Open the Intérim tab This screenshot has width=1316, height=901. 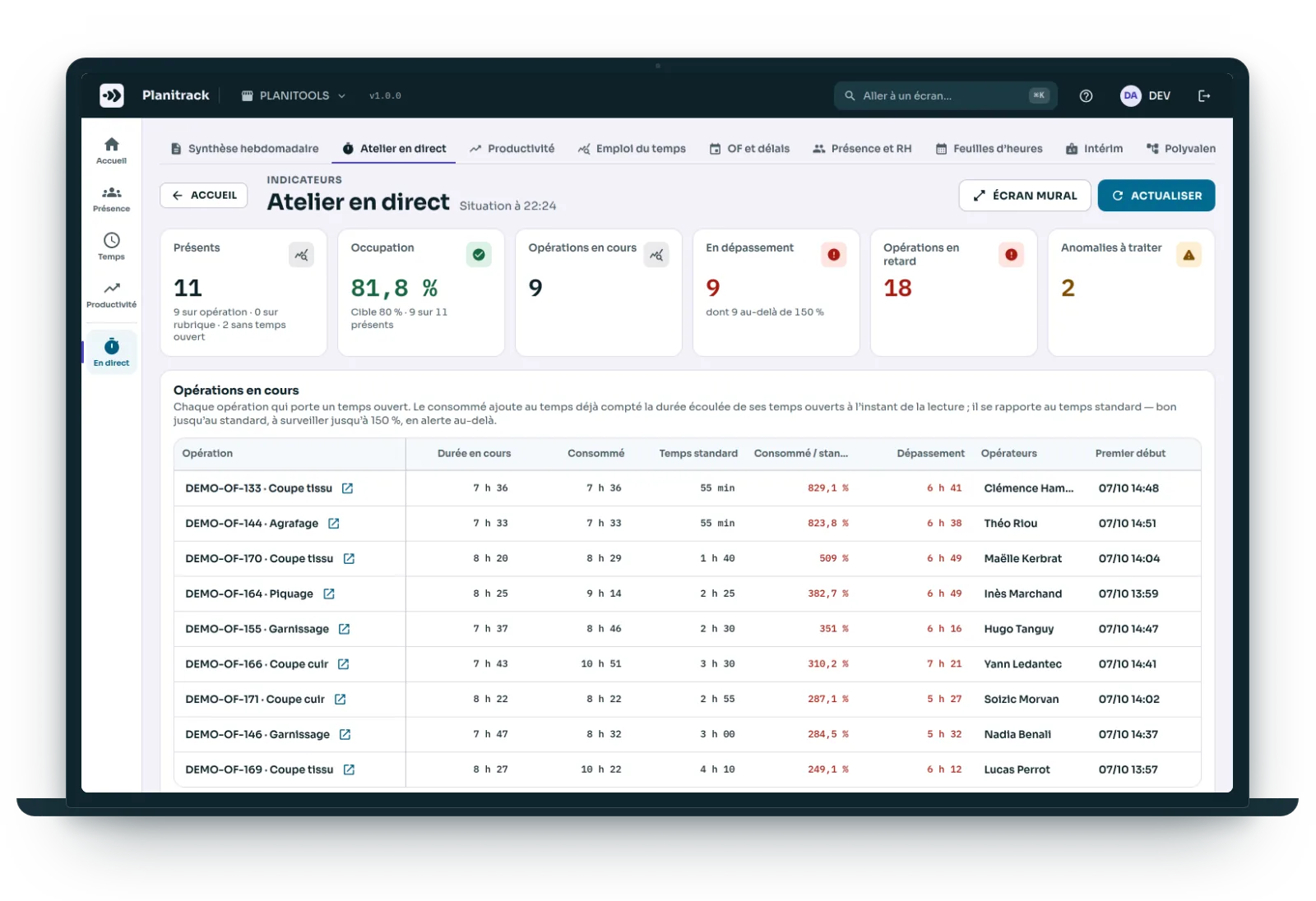point(1094,149)
